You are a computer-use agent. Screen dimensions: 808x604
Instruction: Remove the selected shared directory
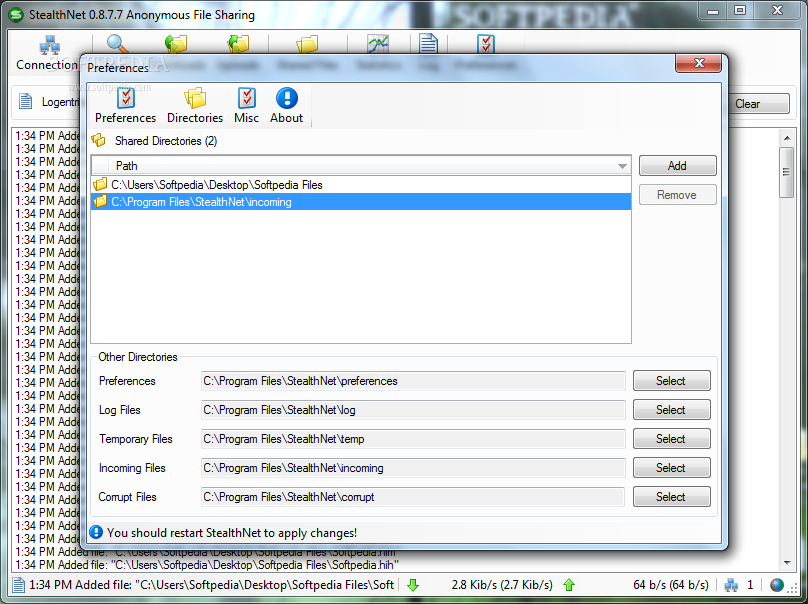click(x=678, y=195)
